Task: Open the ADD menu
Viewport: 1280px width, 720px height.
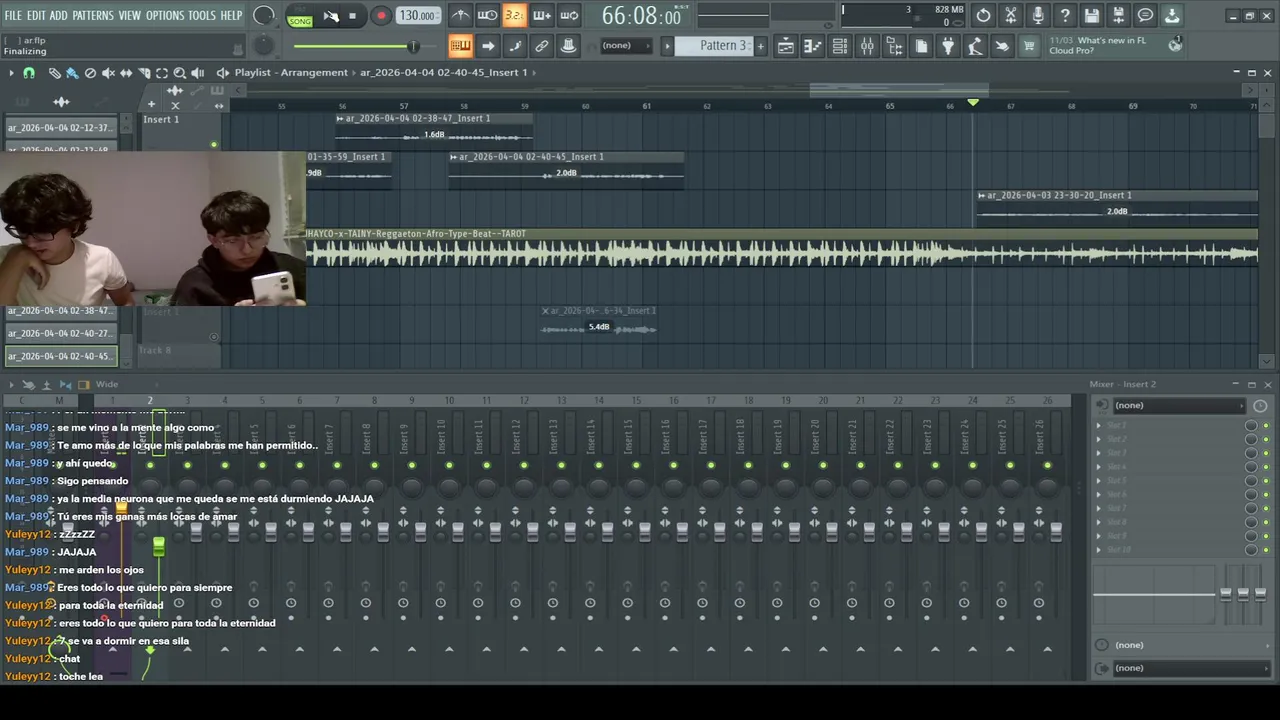Action: point(59,15)
